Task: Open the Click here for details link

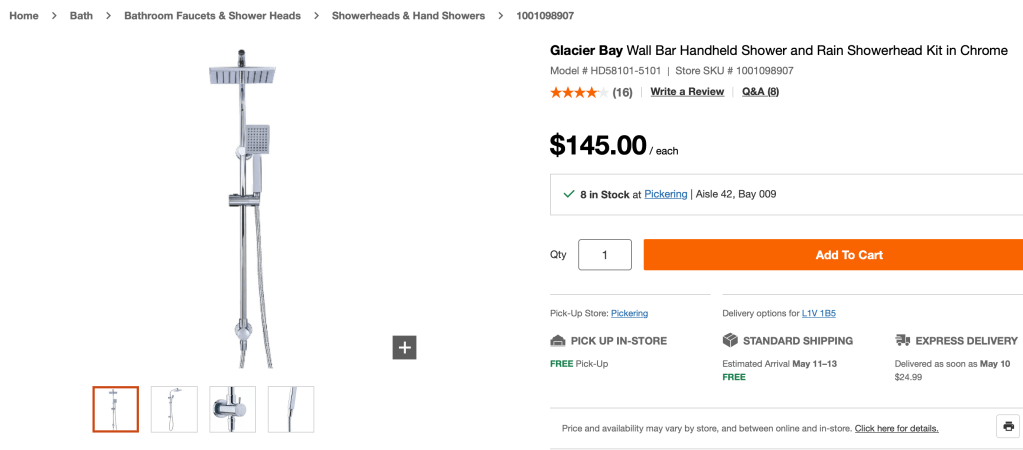Action: click(896, 428)
